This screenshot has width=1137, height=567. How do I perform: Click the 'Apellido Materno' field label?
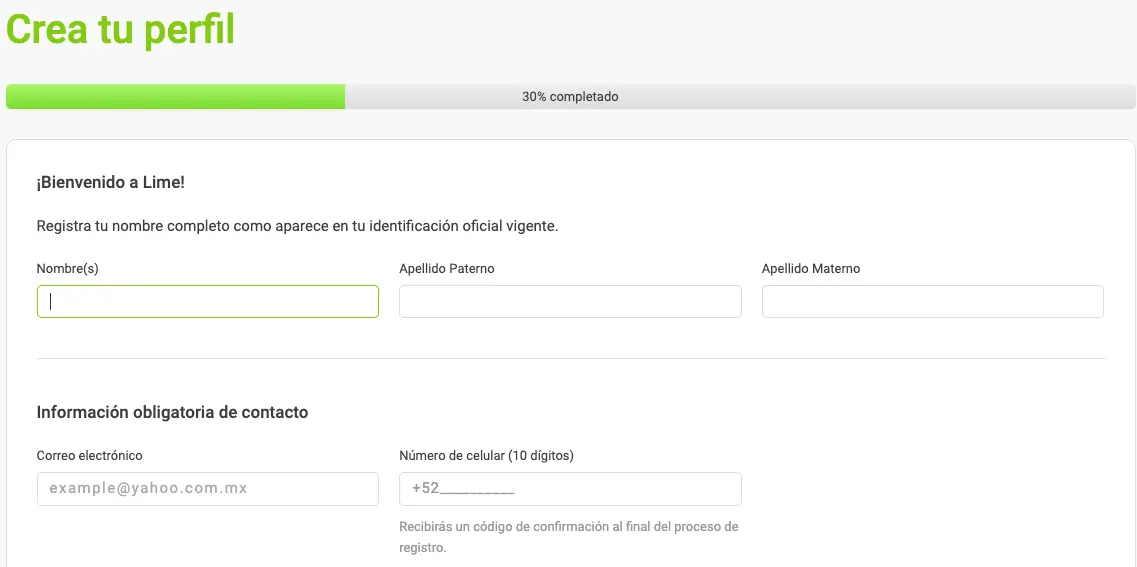[x=811, y=268]
